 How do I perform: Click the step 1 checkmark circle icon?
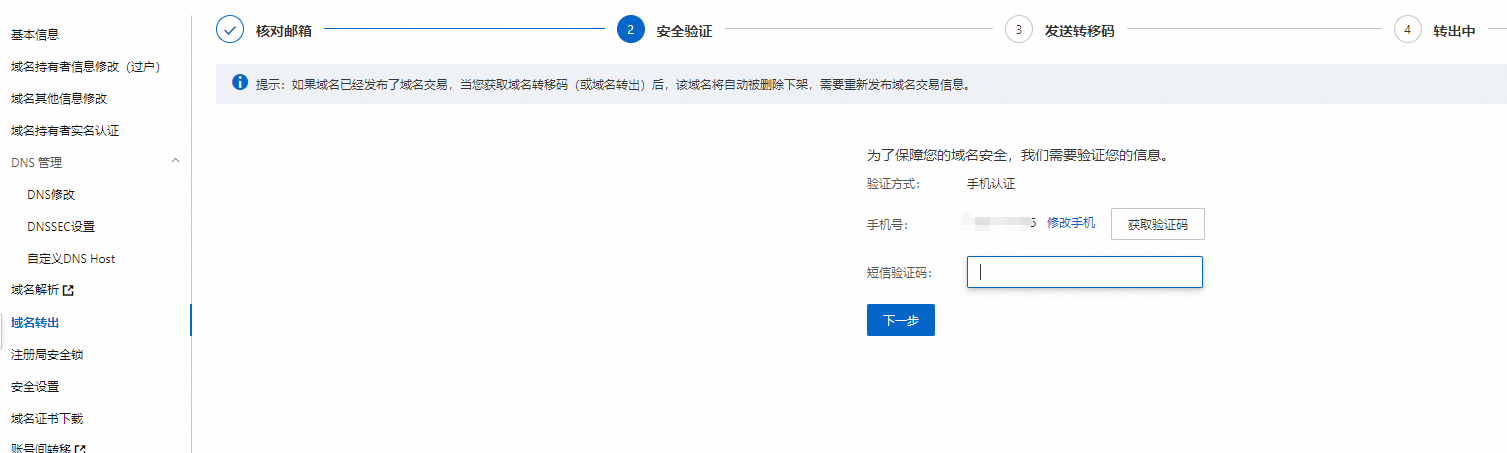tap(230, 30)
